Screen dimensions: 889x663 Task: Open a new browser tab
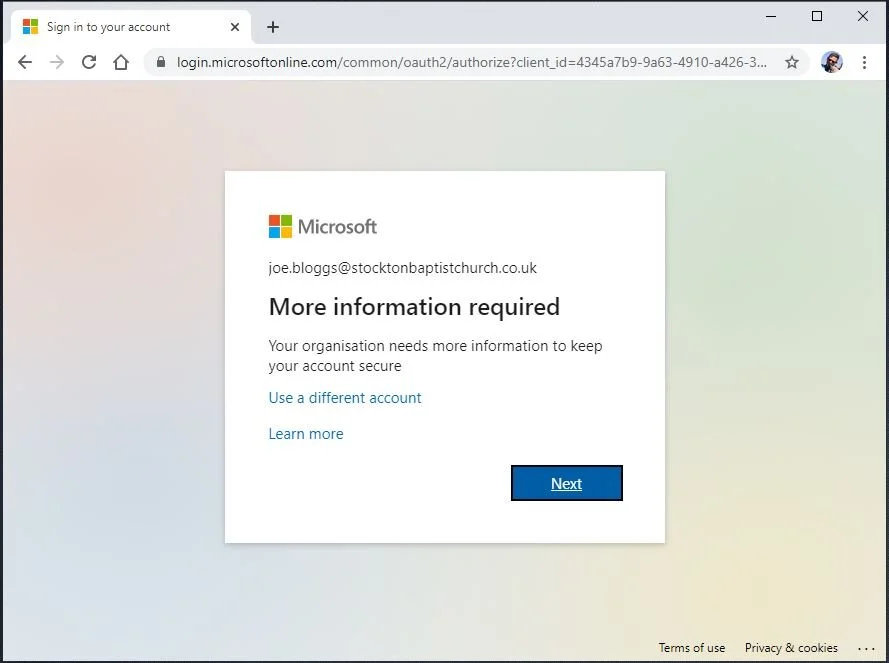pos(273,27)
